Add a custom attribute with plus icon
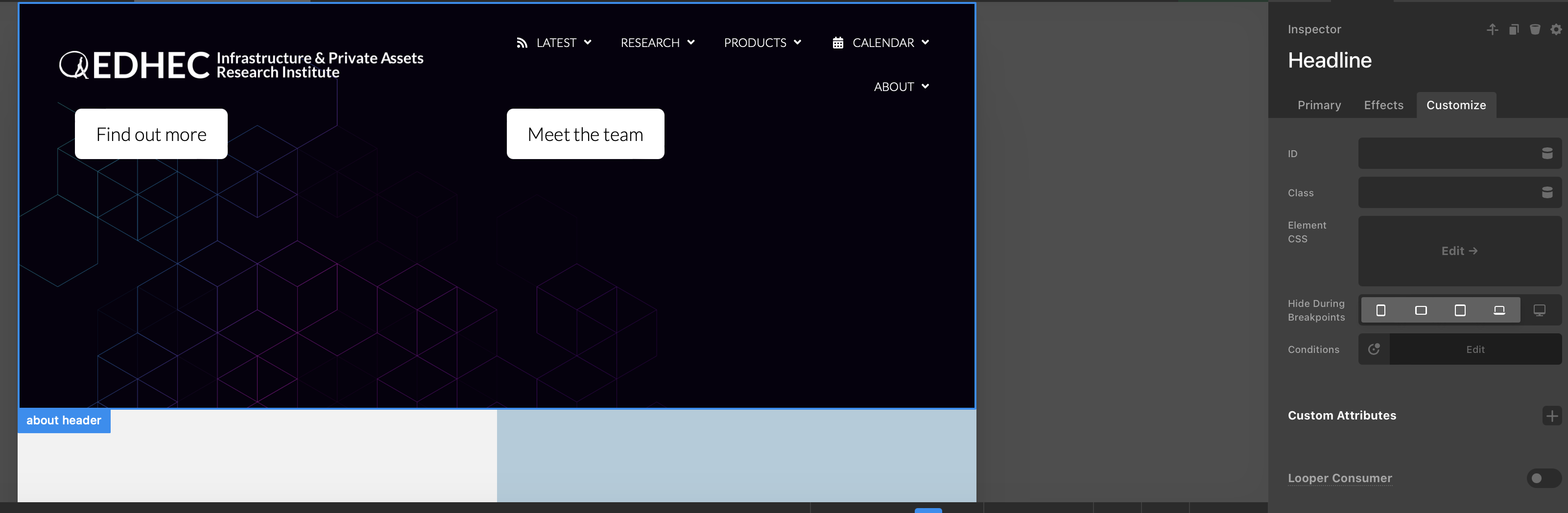Image resolution: width=1568 pixels, height=513 pixels. pyautogui.click(x=1551, y=416)
